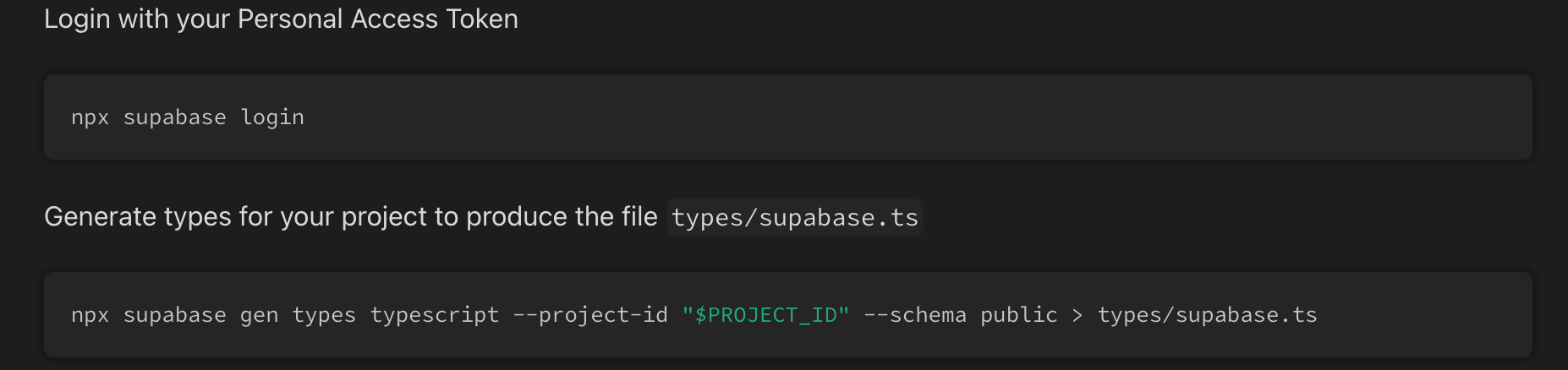Click the "--project-id" flag
Image resolution: width=1568 pixels, height=370 pixels.
pyautogui.click(x=590, y=315)
